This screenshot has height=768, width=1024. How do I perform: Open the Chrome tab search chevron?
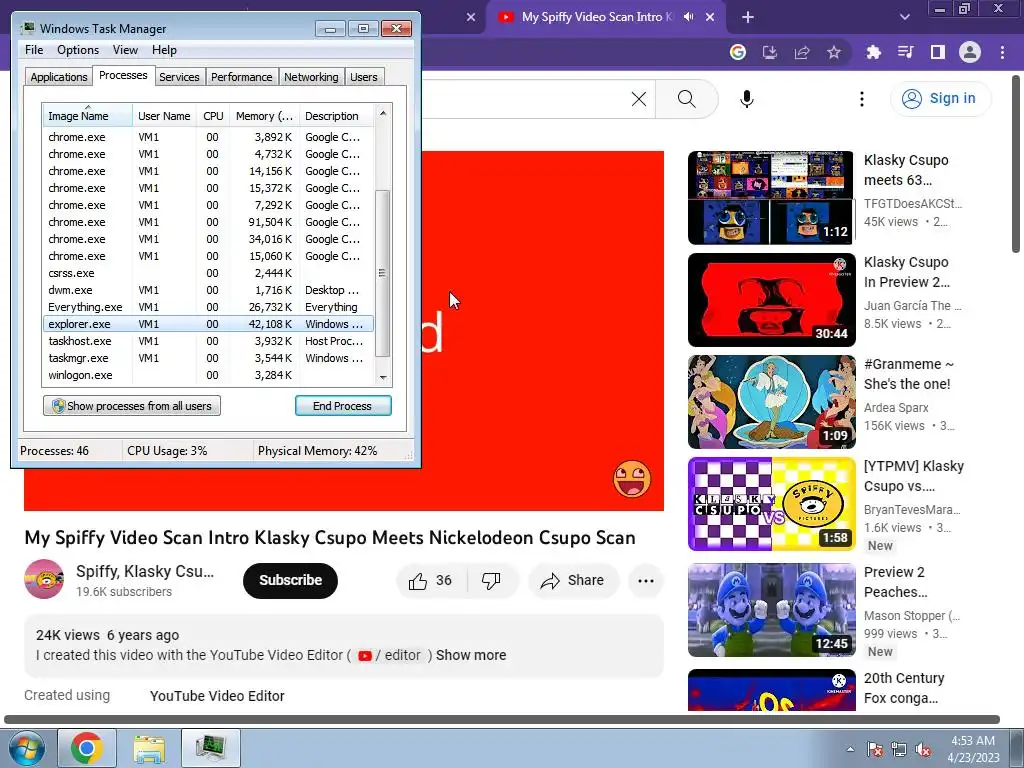click(904, 17)
